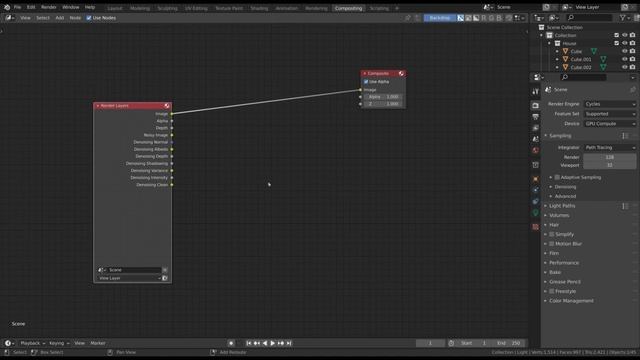Open View Layer dropdown in Render Layers node

[x=129, y=278]
